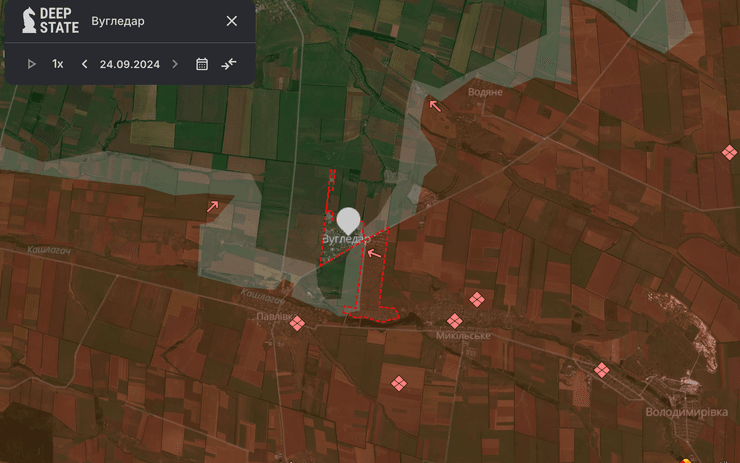Image resolution: width=740 pixels, height=463 pixels.
Task: Click the compare arrows icon
Action: pos(229,64)
